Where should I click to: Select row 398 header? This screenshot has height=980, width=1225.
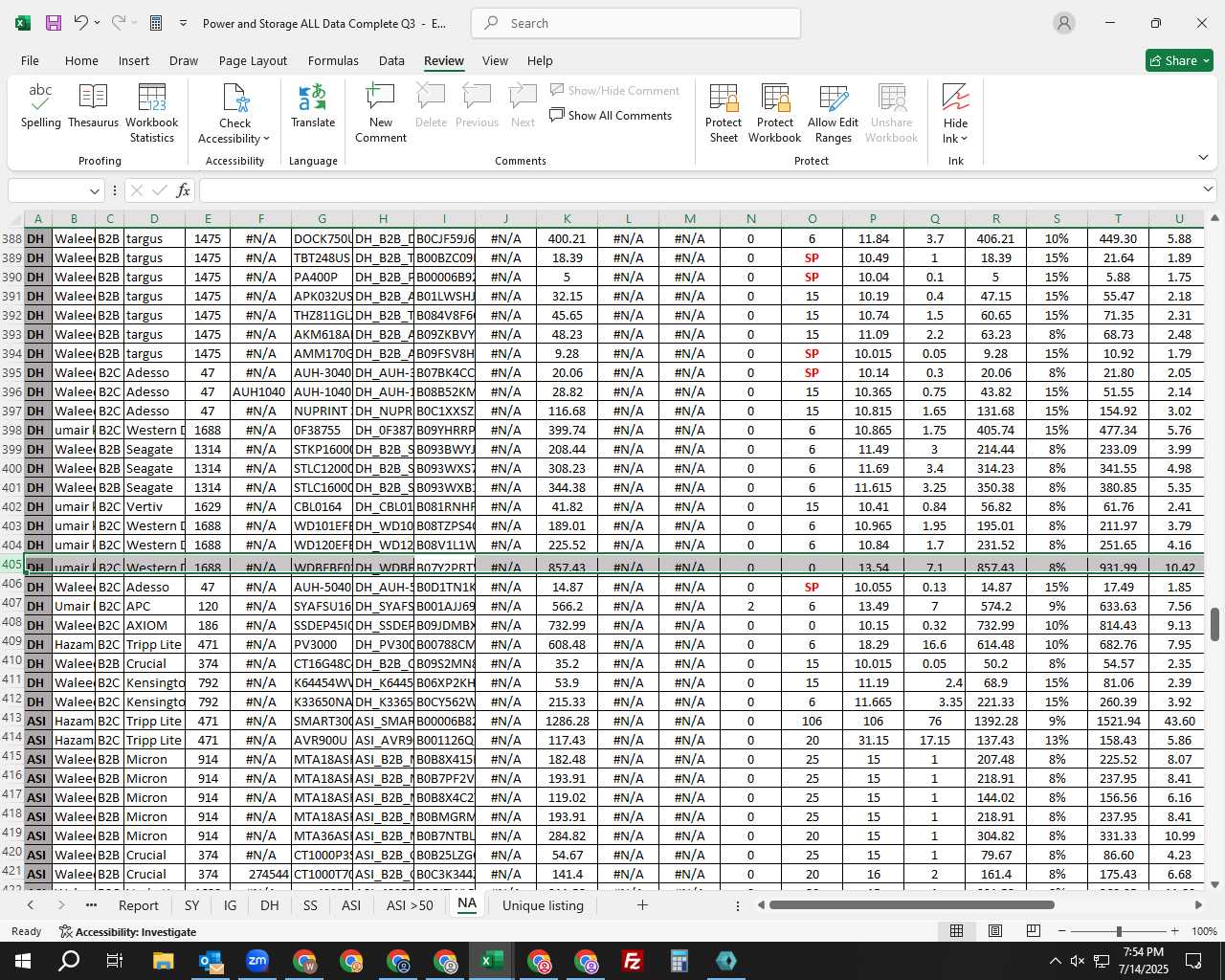(11, 430)
